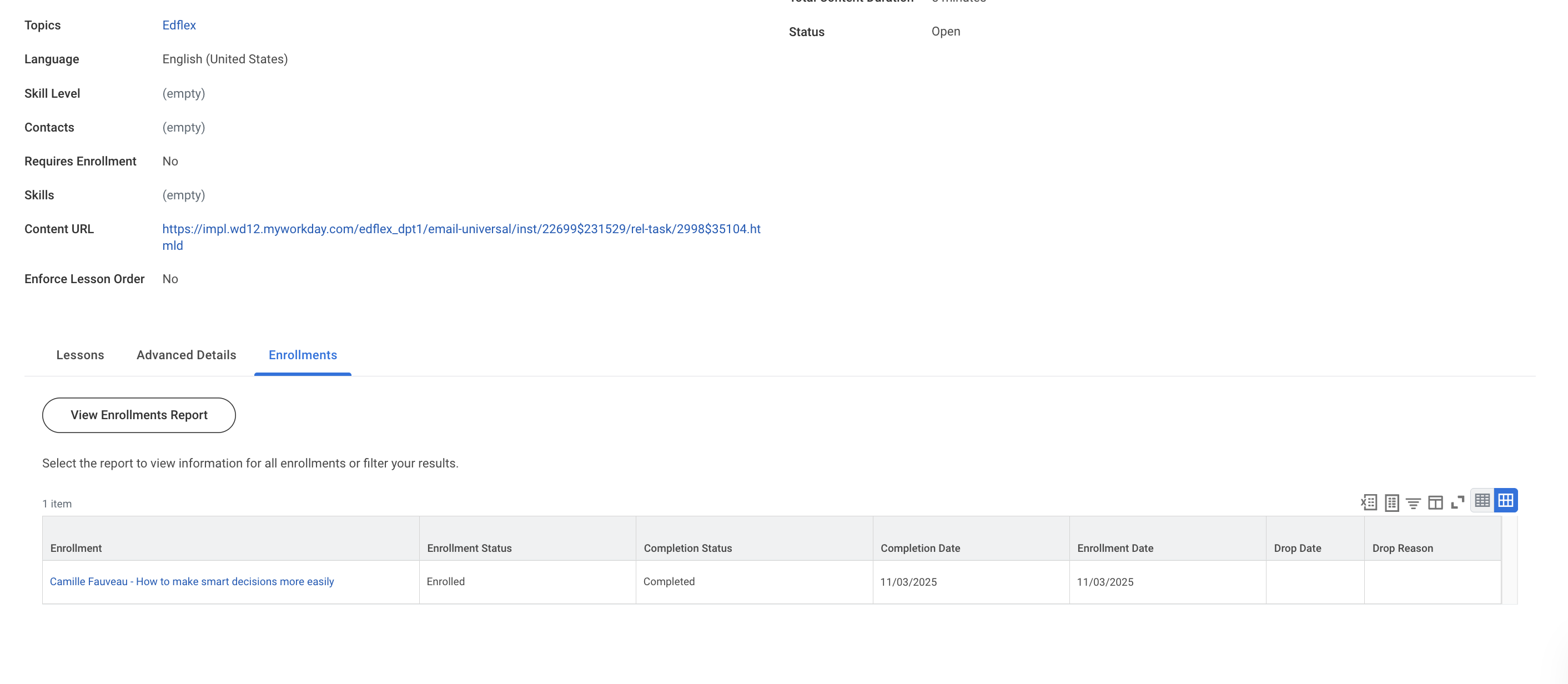Click the Drop Reason column header
Image resolution: width=1568 pixels, height=684 pixels.
coord(1433,539)
